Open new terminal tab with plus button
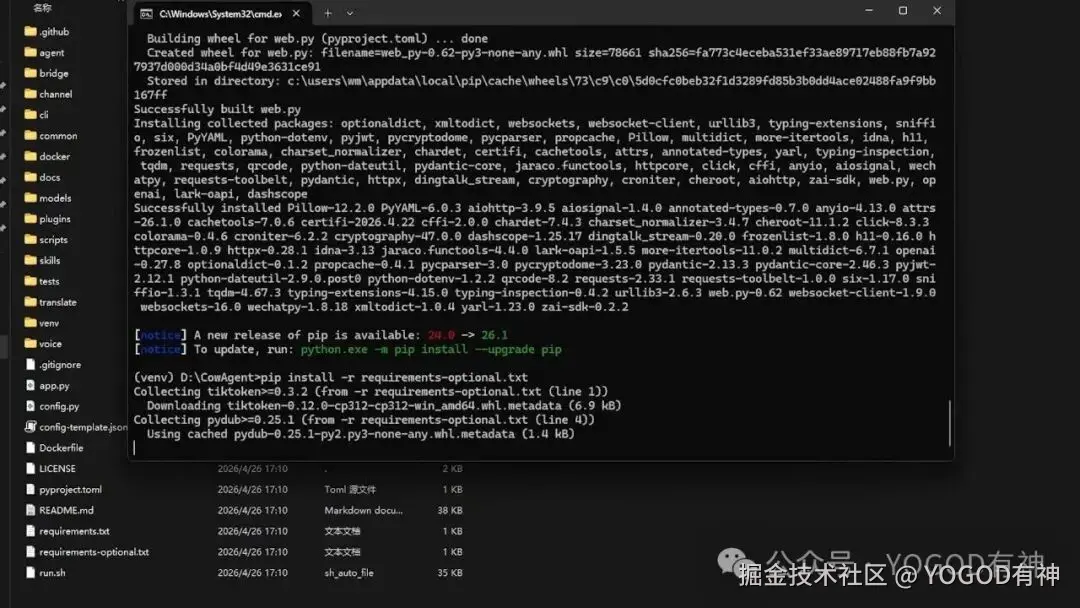 point(328,13)
